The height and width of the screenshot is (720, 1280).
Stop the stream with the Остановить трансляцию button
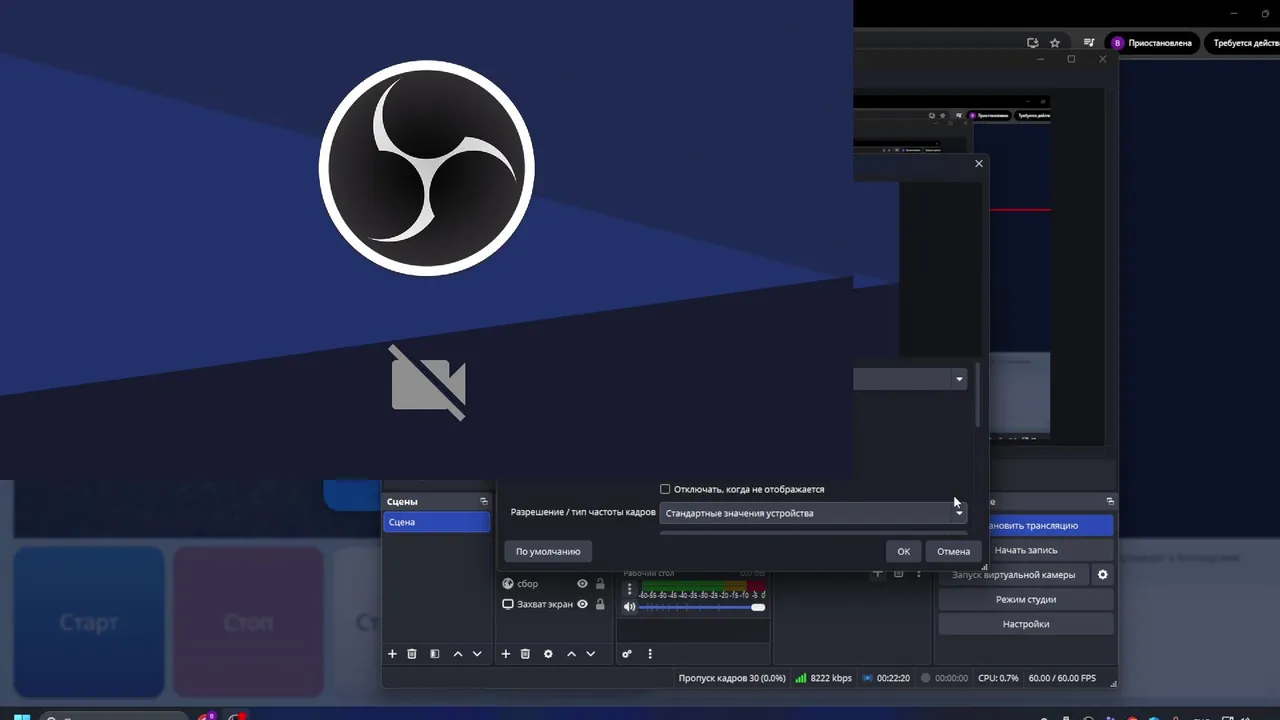click(1050, 525)
